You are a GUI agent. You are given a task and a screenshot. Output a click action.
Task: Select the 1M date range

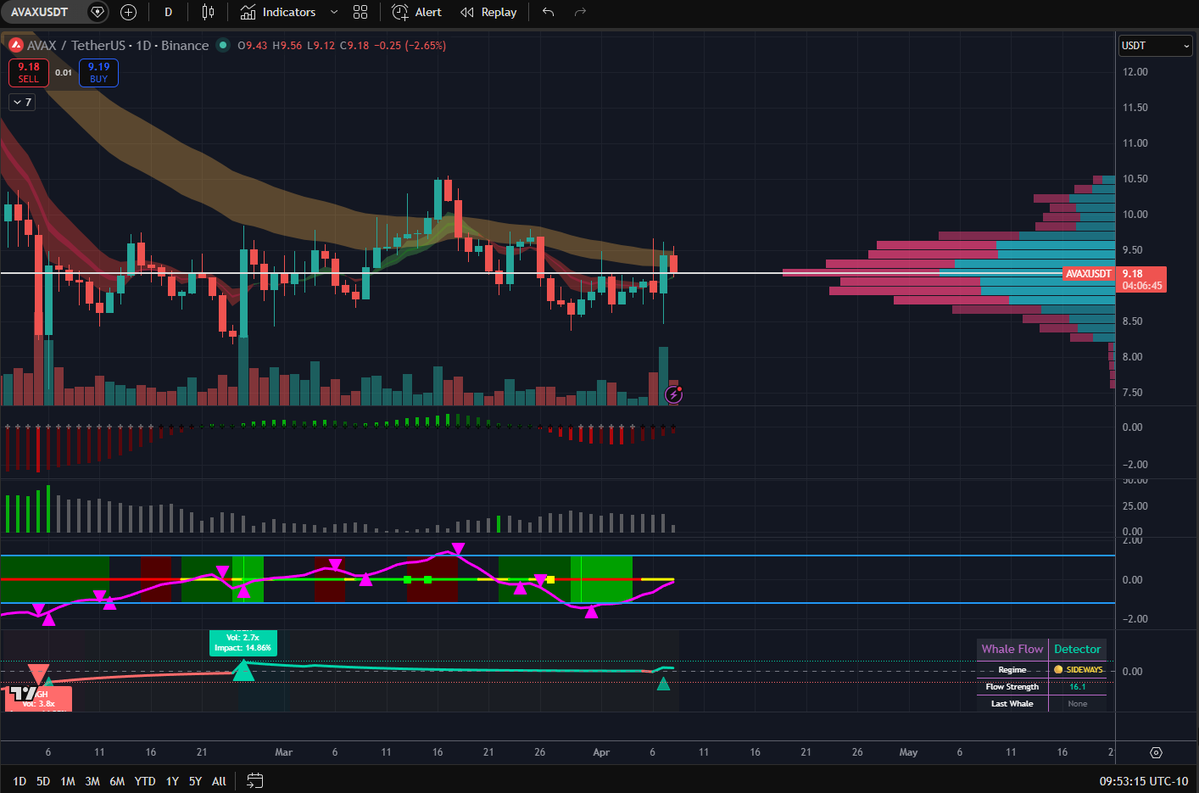67,781
